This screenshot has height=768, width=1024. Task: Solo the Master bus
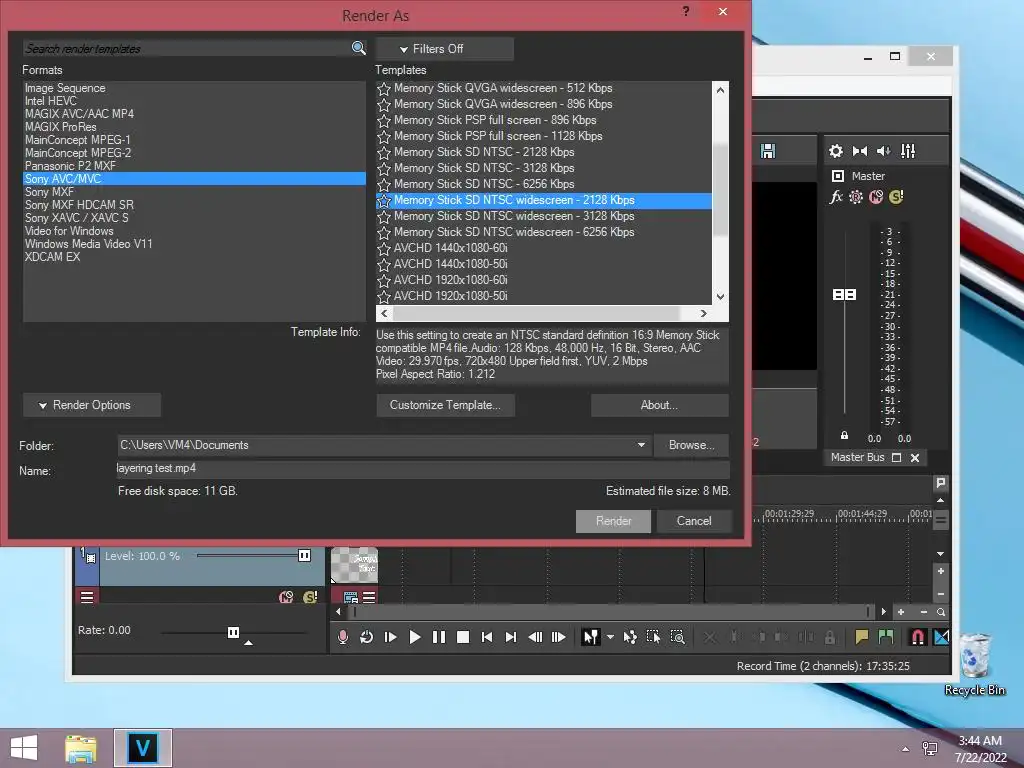(x=897, y=197)
